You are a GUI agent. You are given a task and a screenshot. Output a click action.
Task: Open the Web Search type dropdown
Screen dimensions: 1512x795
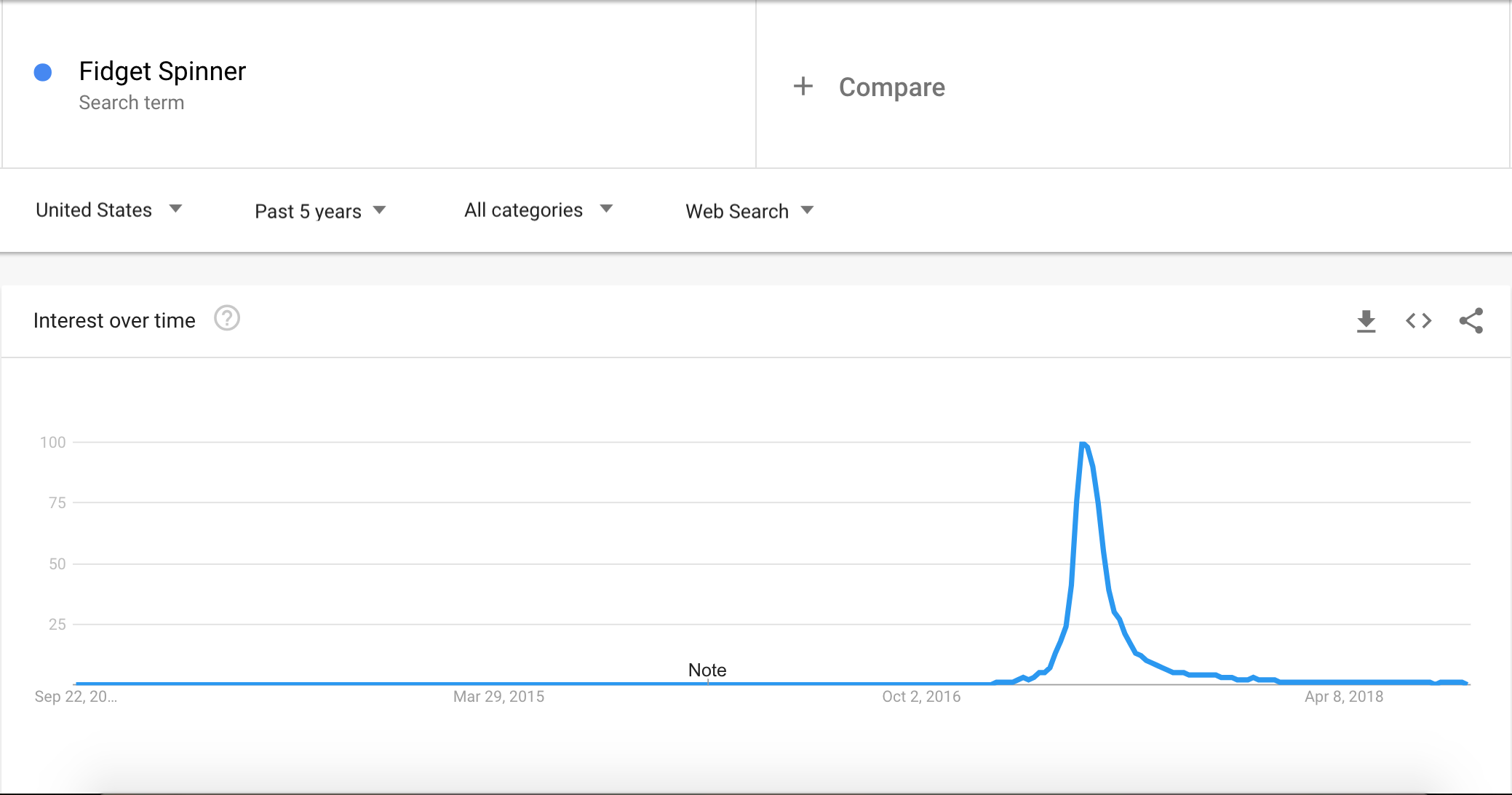(749, 211)
